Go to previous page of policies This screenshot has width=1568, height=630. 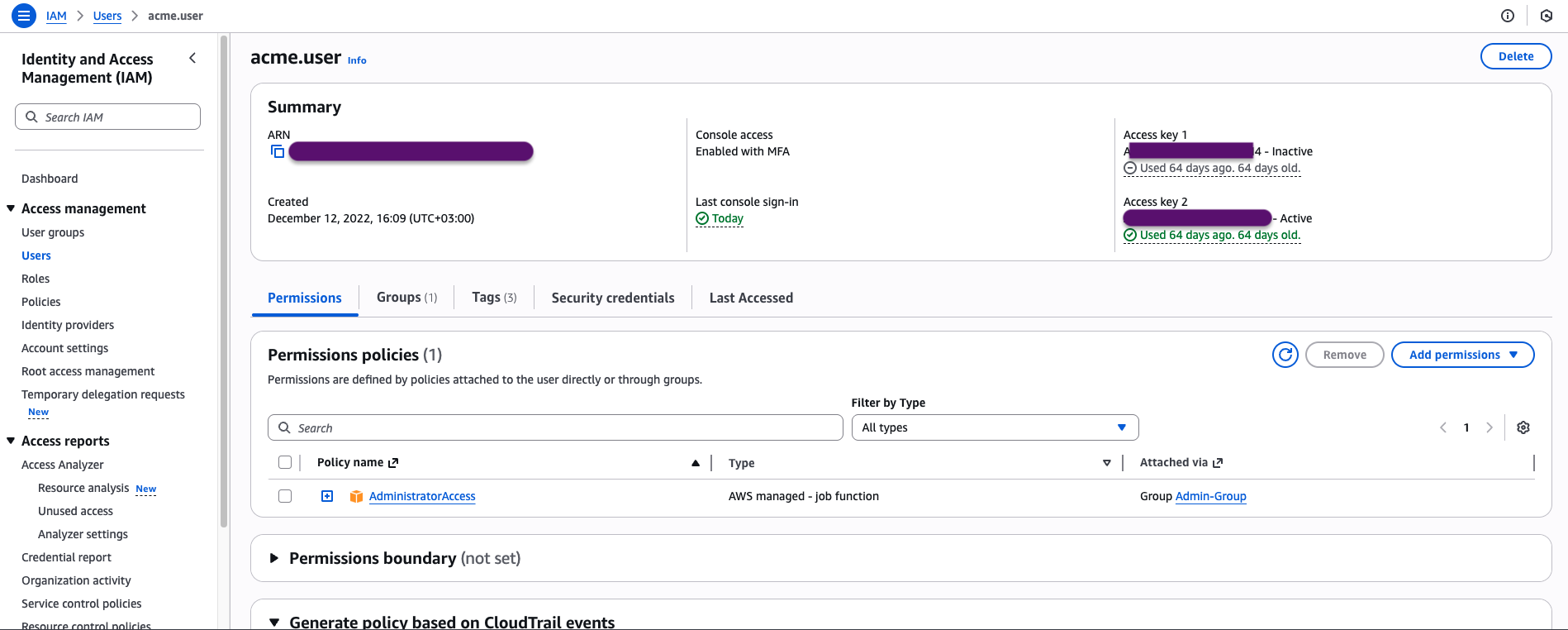[x=1443, y=427]
